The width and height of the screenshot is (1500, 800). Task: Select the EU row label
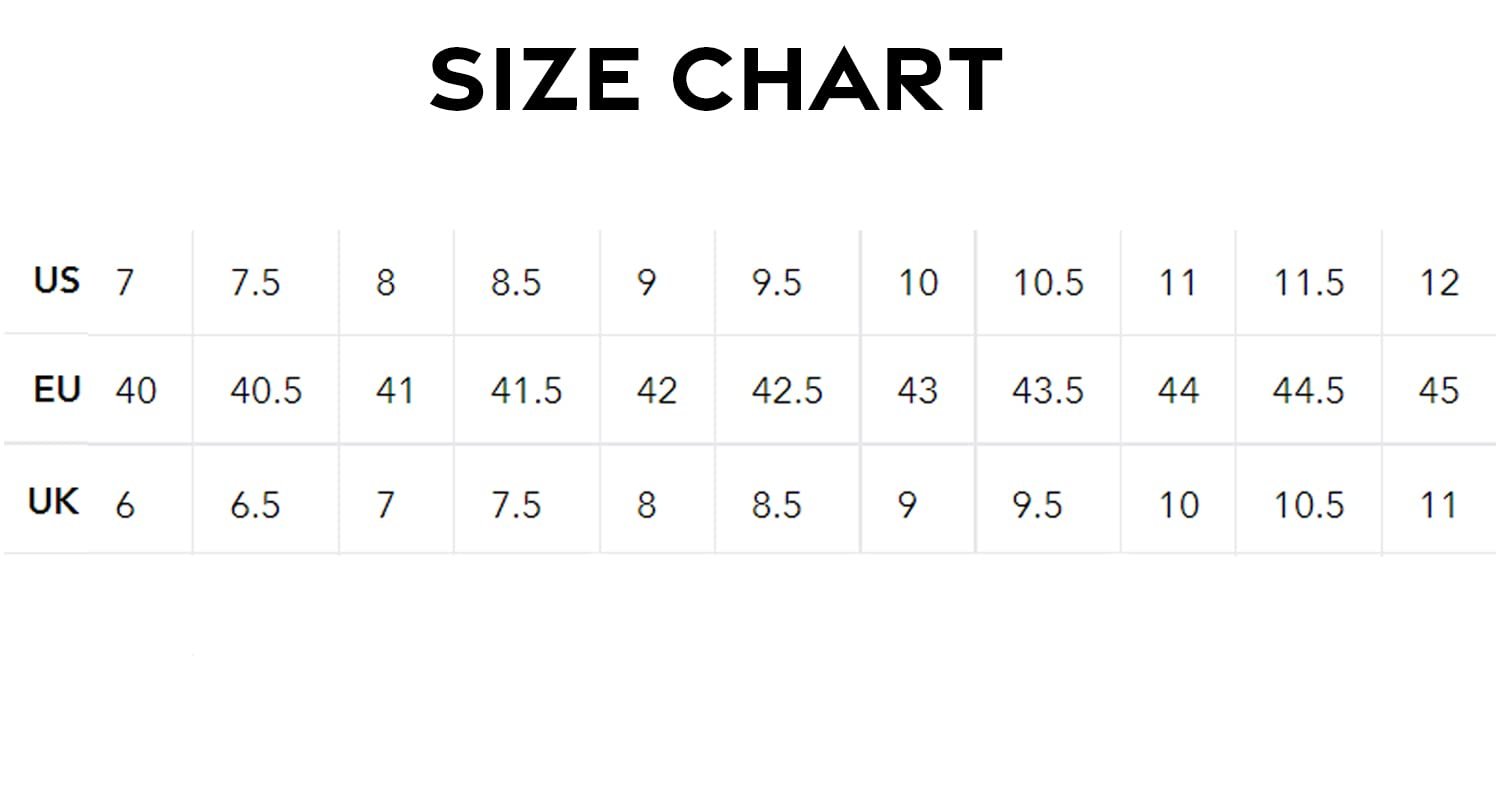click(57, 389)
